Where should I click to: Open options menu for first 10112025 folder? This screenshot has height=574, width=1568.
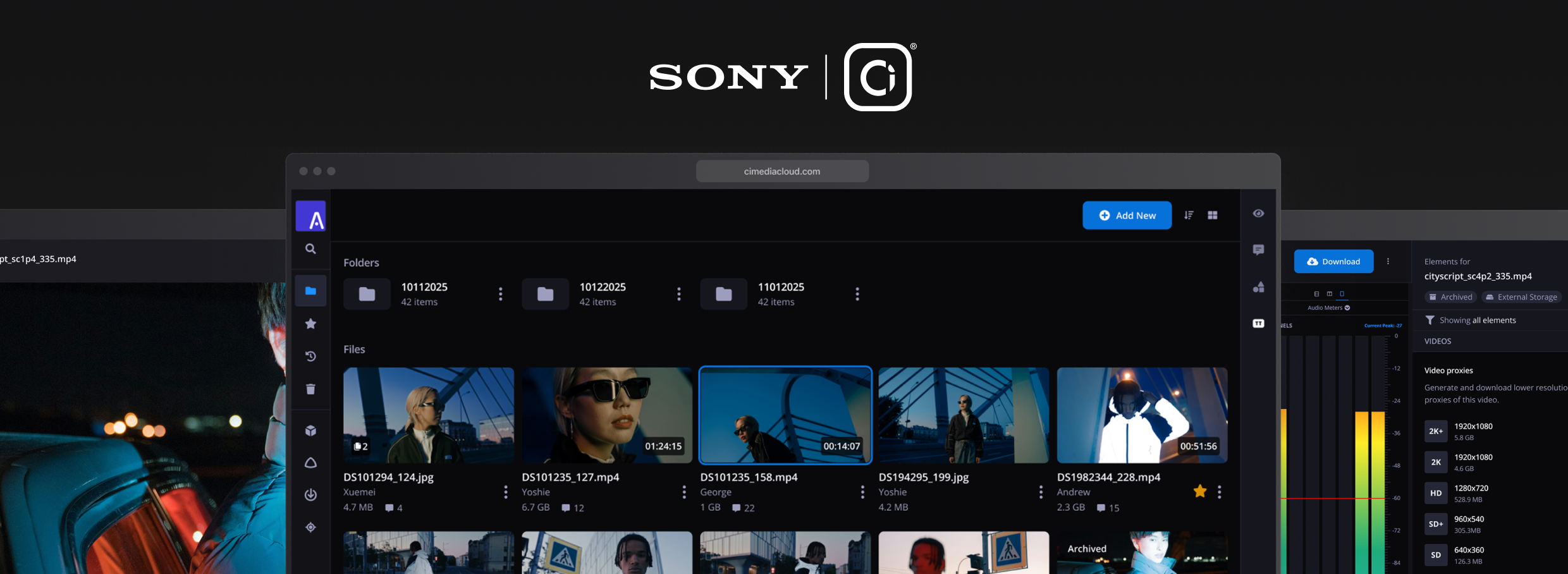point(500,294)
